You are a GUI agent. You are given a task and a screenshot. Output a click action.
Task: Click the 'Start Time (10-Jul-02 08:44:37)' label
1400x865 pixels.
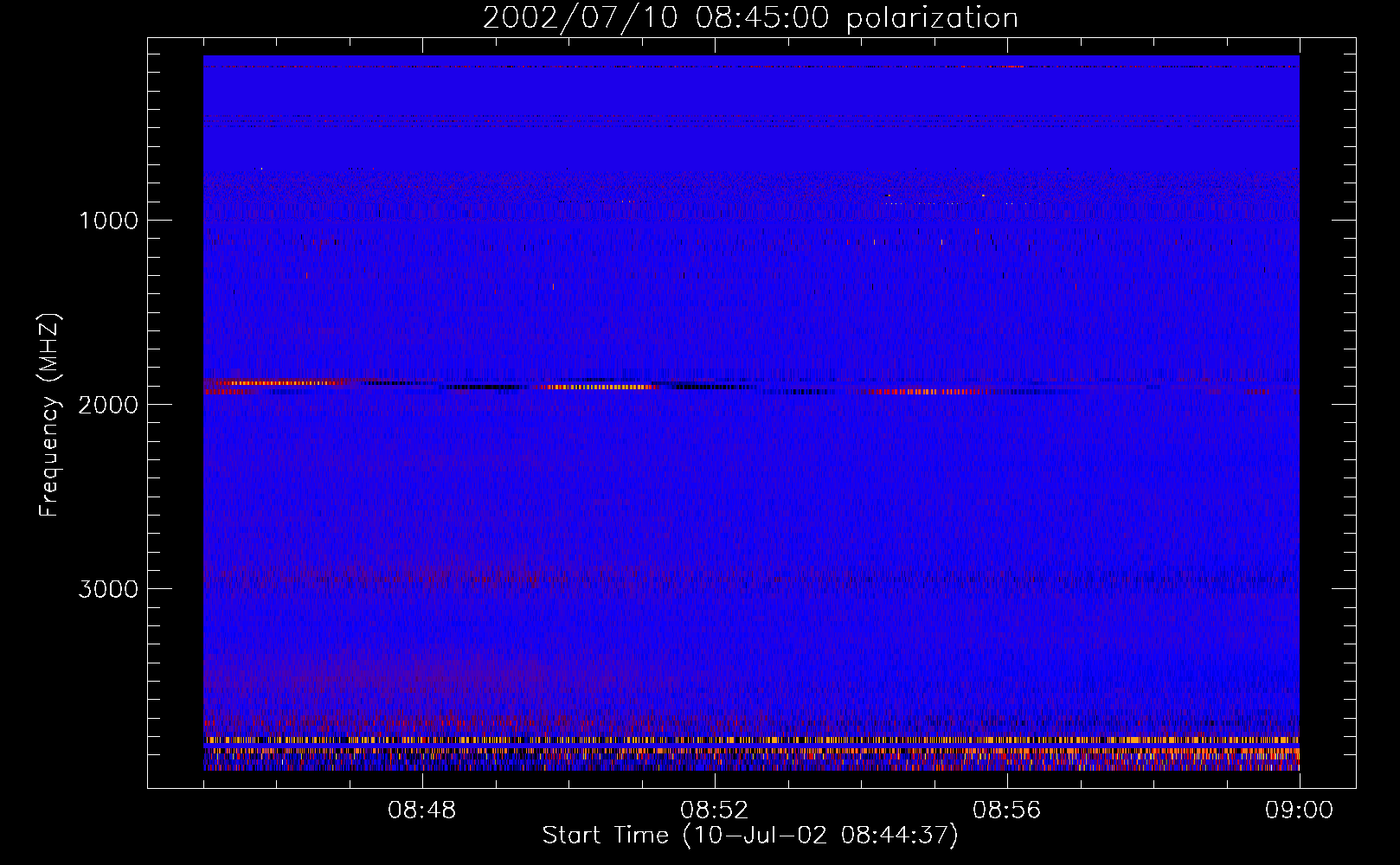(750, 836)
